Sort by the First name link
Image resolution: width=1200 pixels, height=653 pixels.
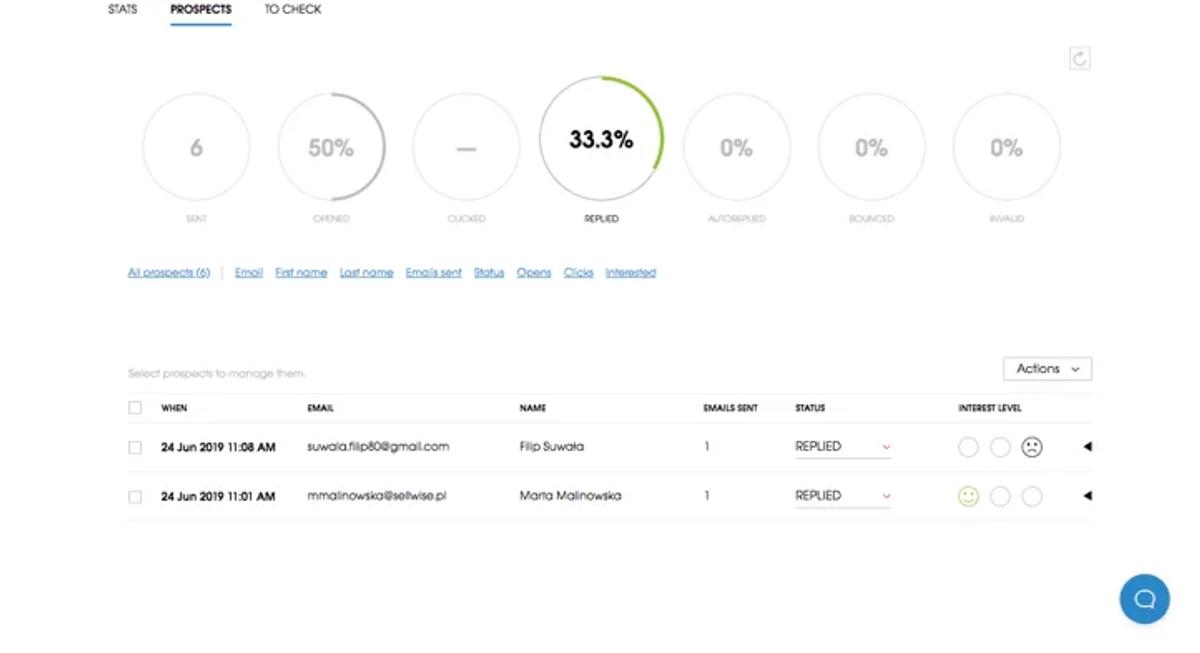[301, 273]
